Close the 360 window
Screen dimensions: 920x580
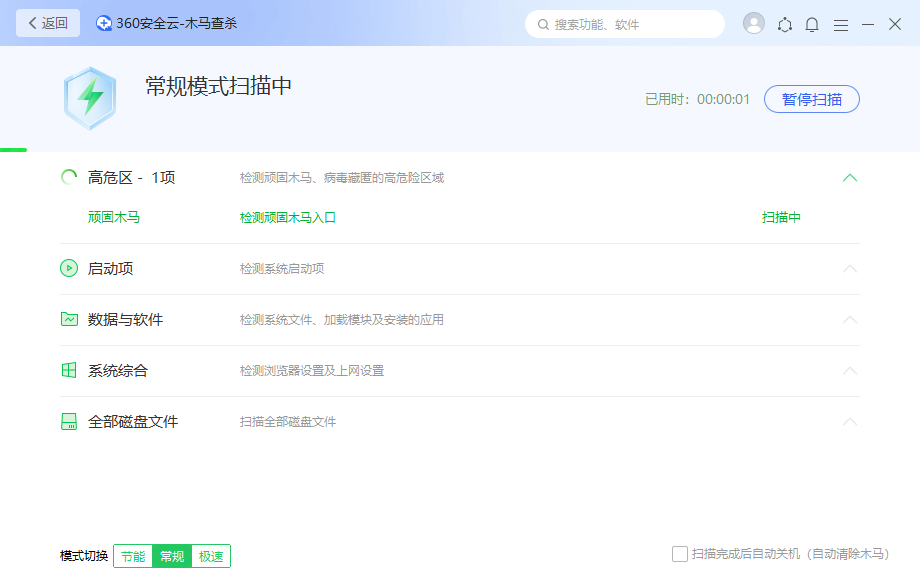tap(895, 24)
